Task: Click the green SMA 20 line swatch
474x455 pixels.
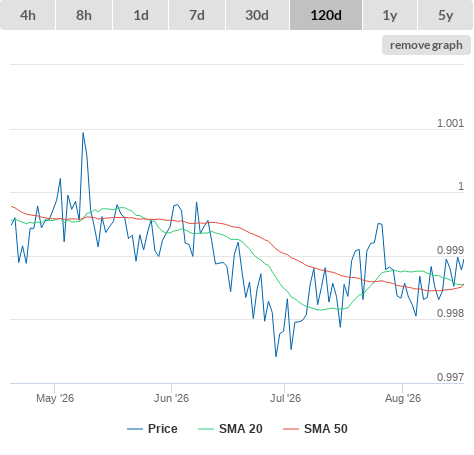Action: (x=206, y=429)
